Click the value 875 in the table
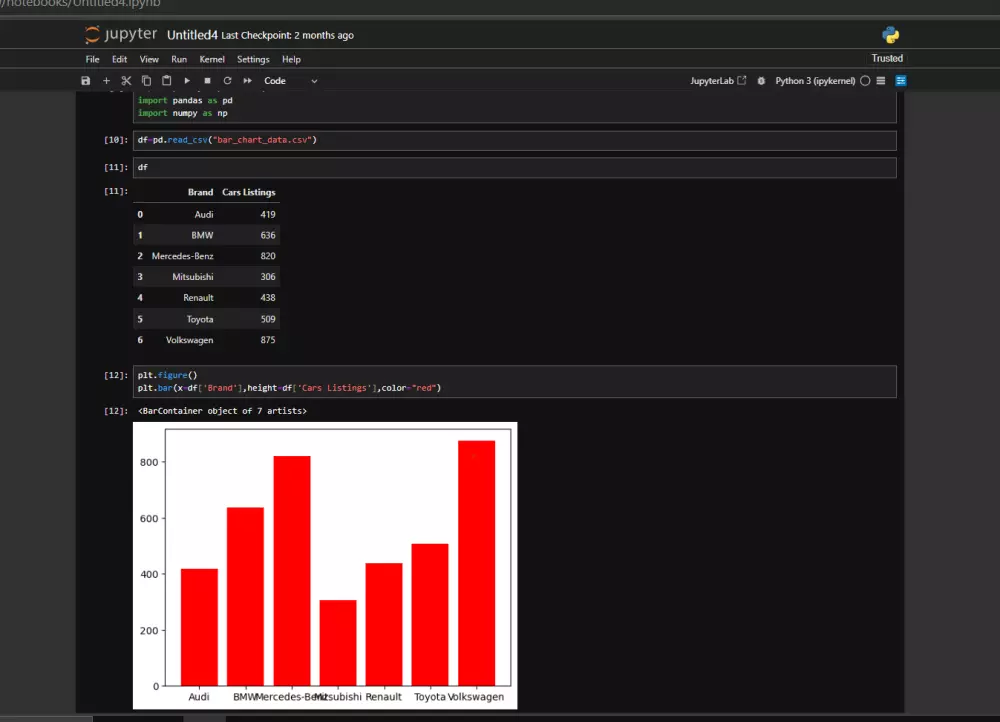The height and width of the screenshot is (722, 1000). tap(268, 340)
